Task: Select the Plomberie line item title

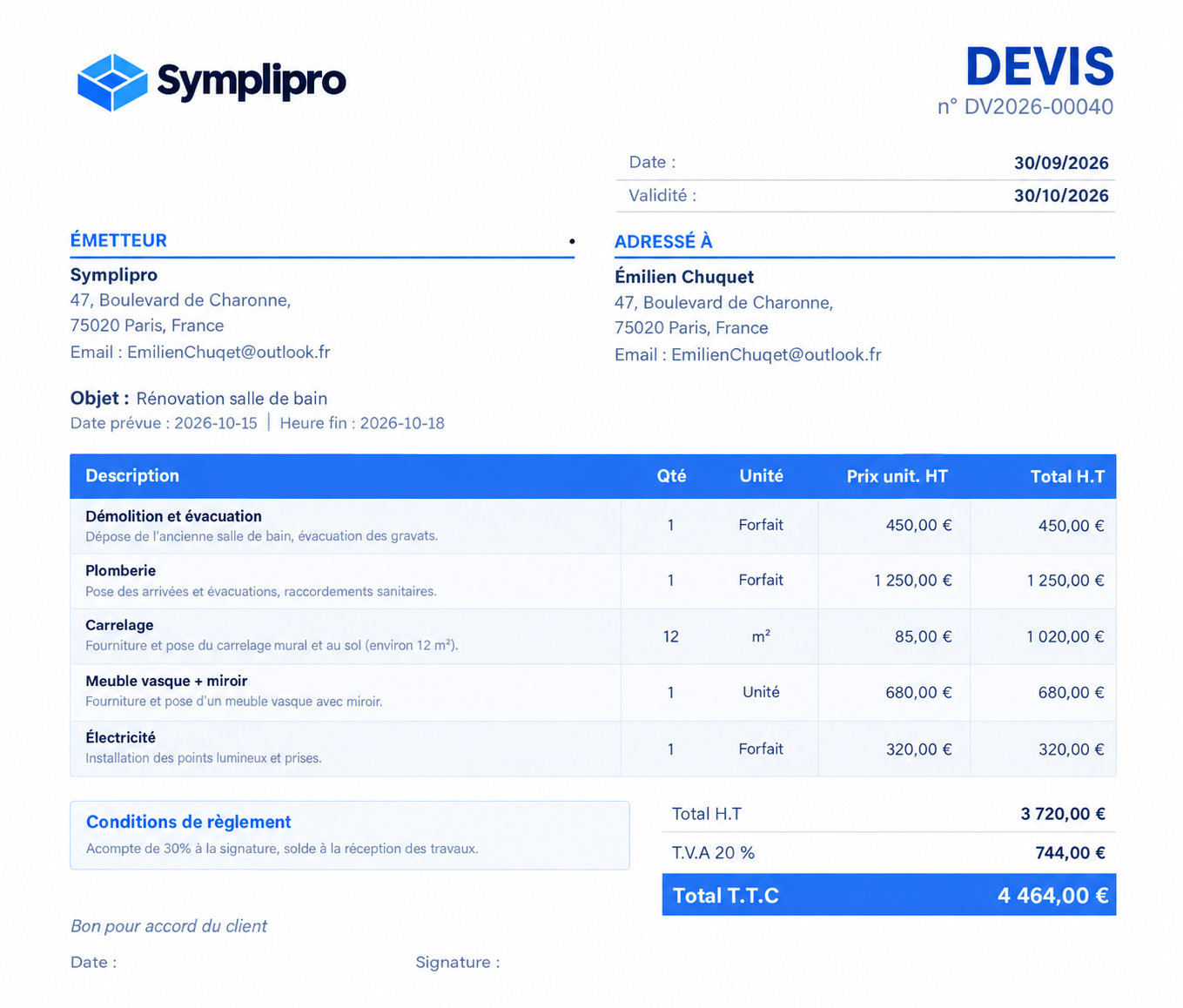Action: point(120,571)
